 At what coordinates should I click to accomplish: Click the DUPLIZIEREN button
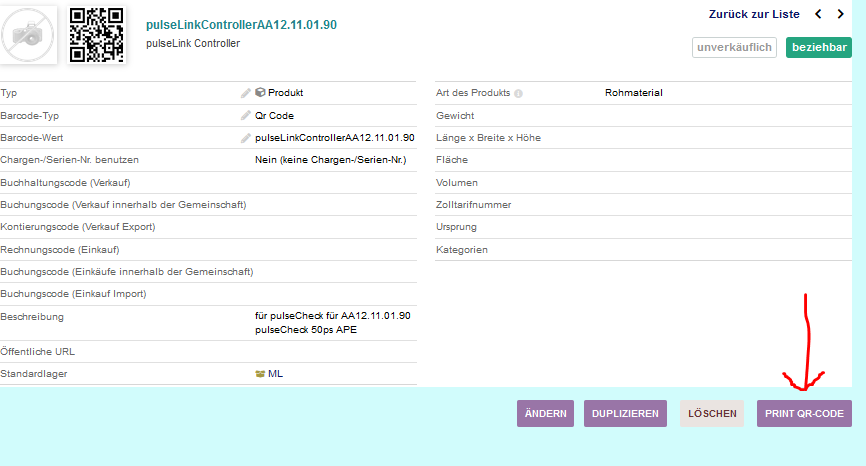pyautogui.click(x=625, y=414)
